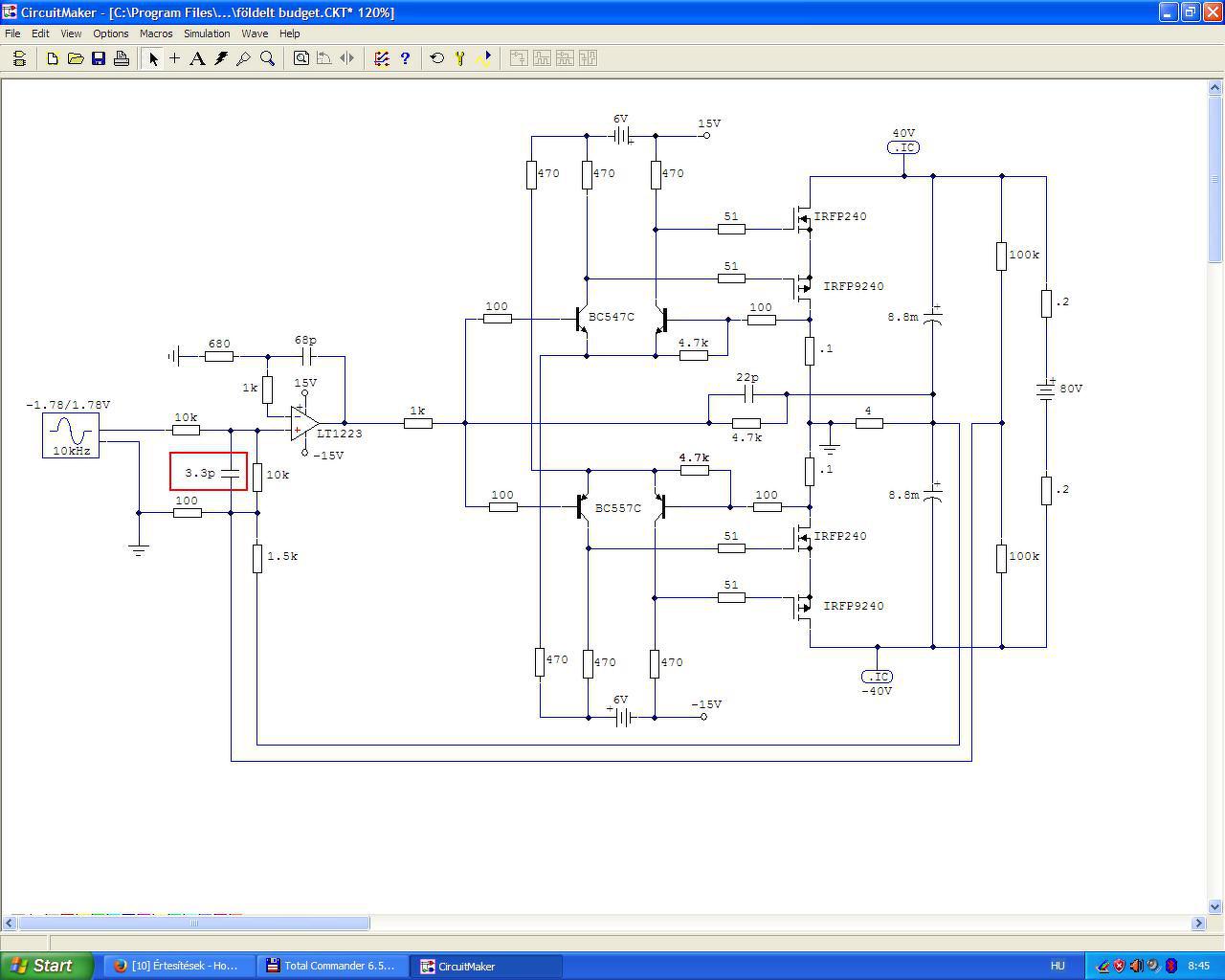Click the Print icon in toolbar
The height and width of the screenshot is (980, 1225).
point(122,58)
